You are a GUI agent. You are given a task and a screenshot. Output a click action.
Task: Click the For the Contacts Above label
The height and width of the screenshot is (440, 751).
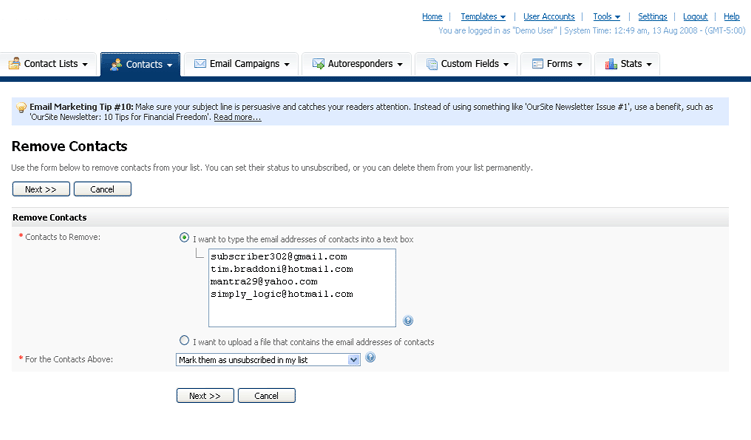tap(69, 359)
